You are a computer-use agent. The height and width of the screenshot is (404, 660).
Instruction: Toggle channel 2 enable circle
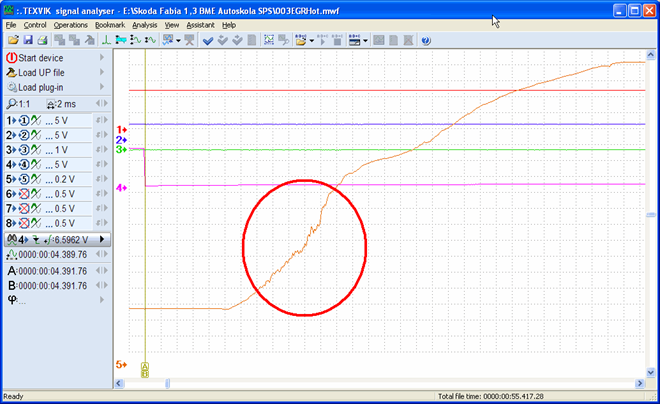(24, 135)
